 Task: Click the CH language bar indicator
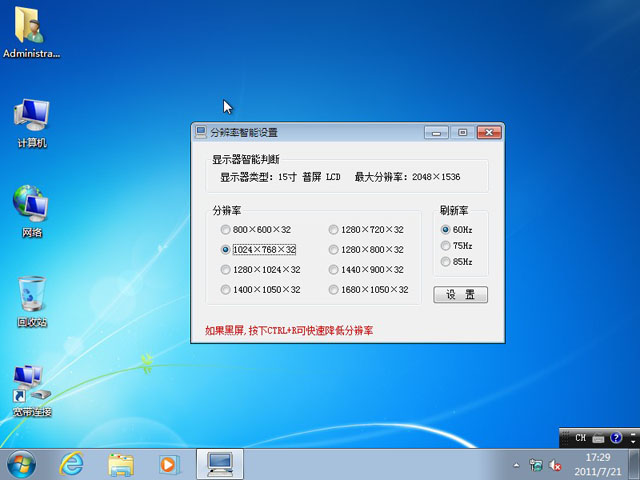[580, 438]
